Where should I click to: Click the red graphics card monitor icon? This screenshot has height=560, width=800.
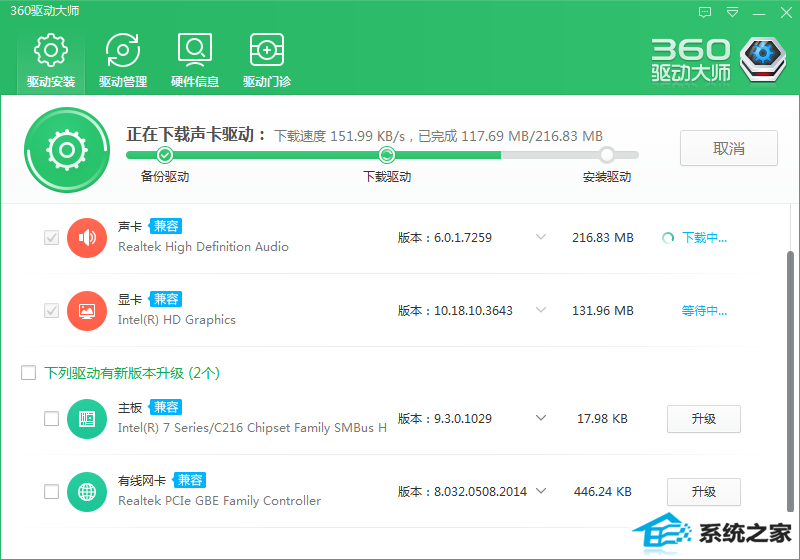(87, 311)
